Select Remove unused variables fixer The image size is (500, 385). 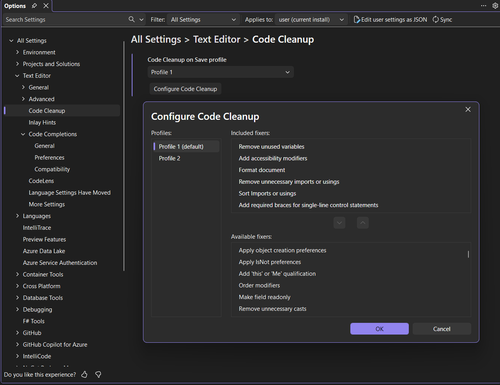point(351,147)
